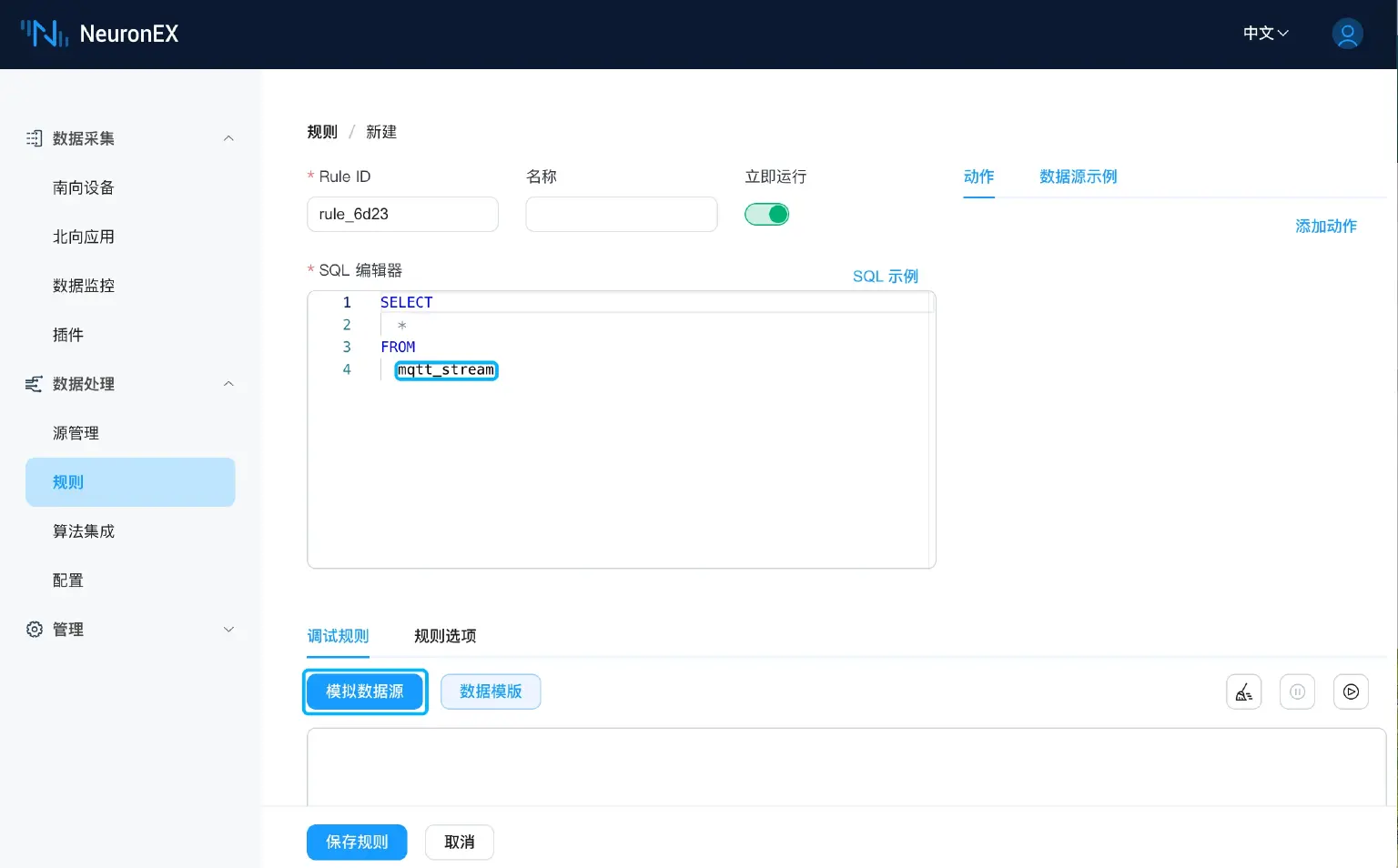This screenshot has height=868, width=1398.
Task: Click the 保存规则 button
Action: click(357, 843)
